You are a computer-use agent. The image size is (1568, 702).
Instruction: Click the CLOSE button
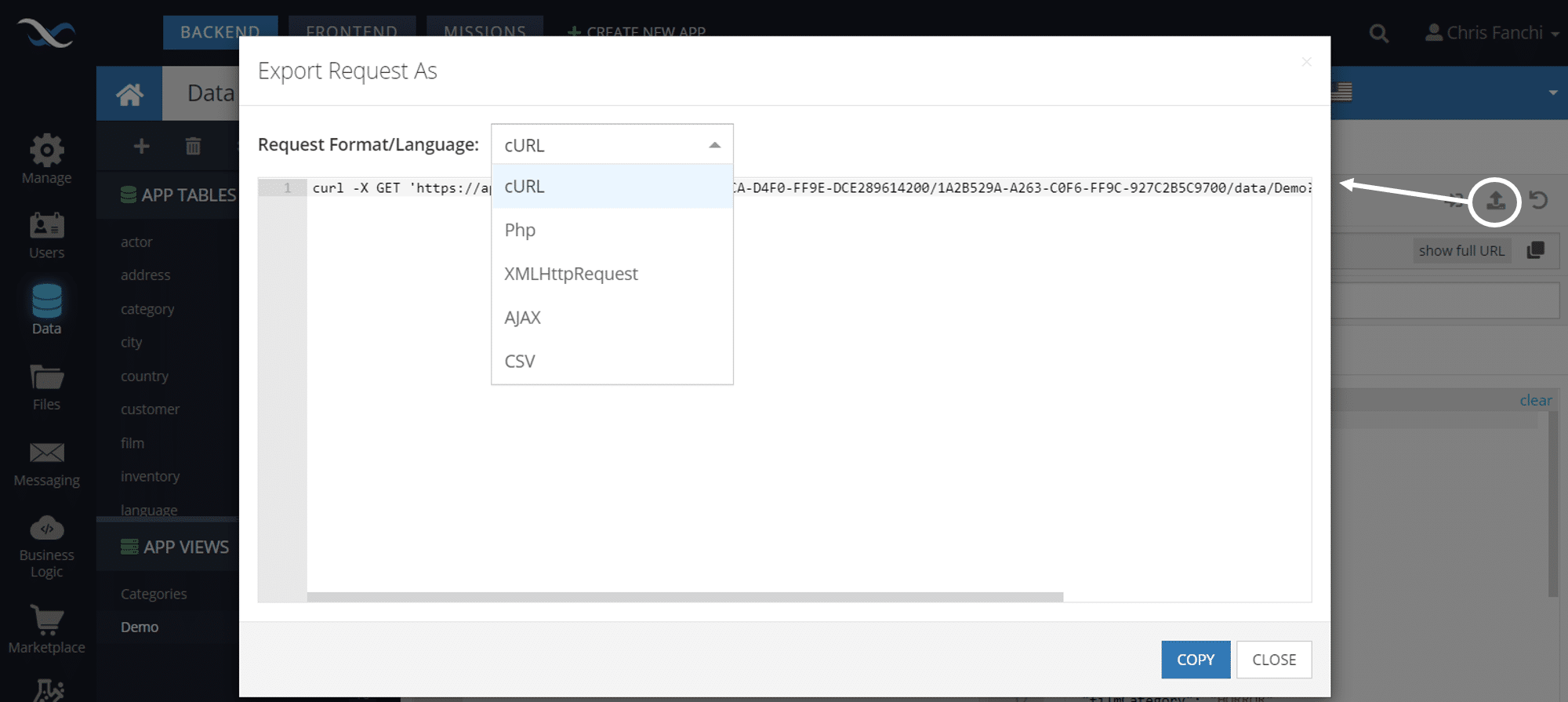pos(1274,660)
